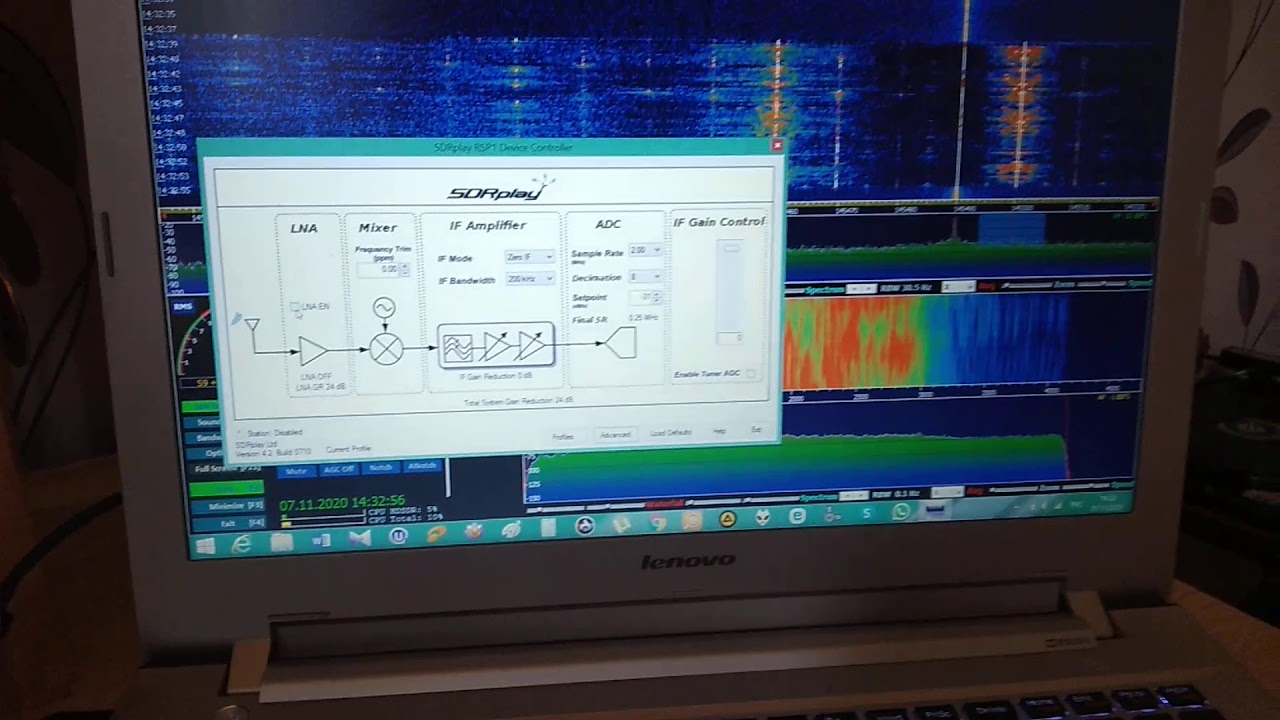Open File Explorer folder icon in taskbar
Screen dimensions: 1280x720
pyautogui.click(x=281, y=543)
